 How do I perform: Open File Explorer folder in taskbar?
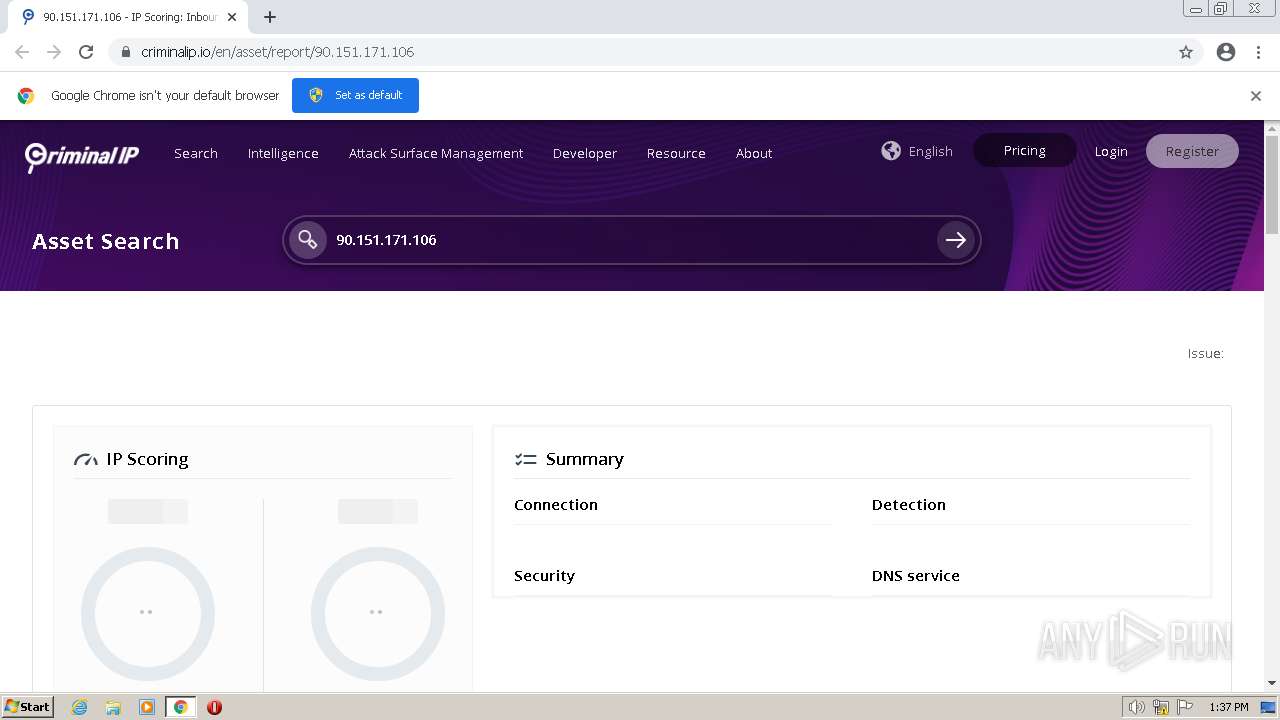tap(113, 707)
